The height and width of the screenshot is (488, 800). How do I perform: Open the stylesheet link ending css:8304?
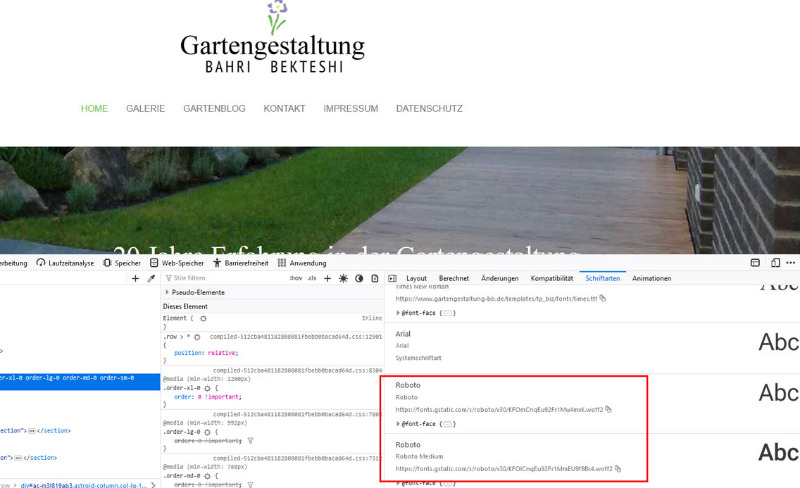tap(297, 371)
